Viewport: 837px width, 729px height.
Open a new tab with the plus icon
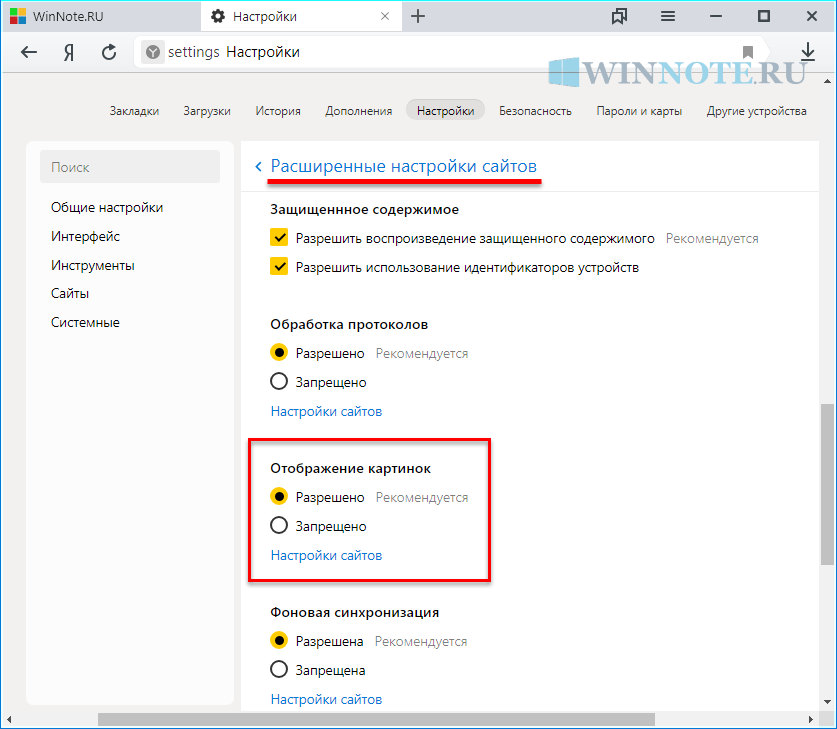pos(418,16)
